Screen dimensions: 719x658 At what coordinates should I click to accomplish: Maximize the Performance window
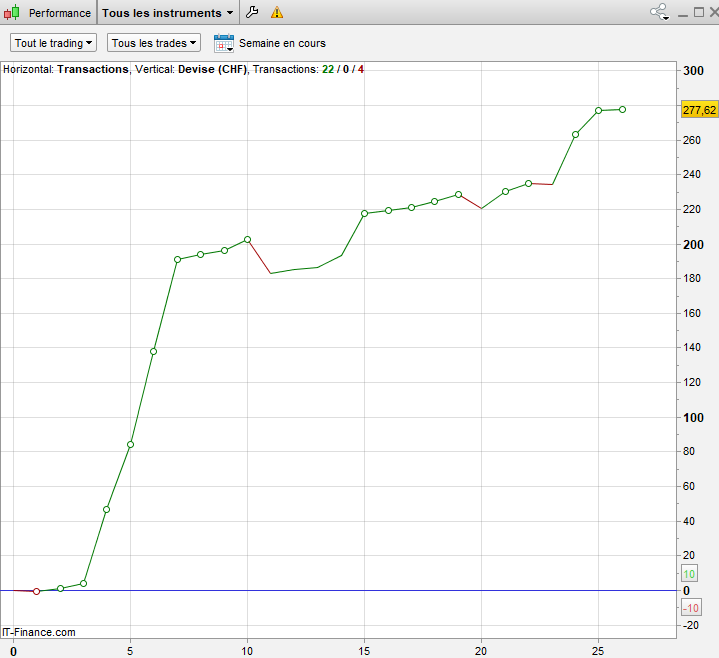click(x=699, y=12)
